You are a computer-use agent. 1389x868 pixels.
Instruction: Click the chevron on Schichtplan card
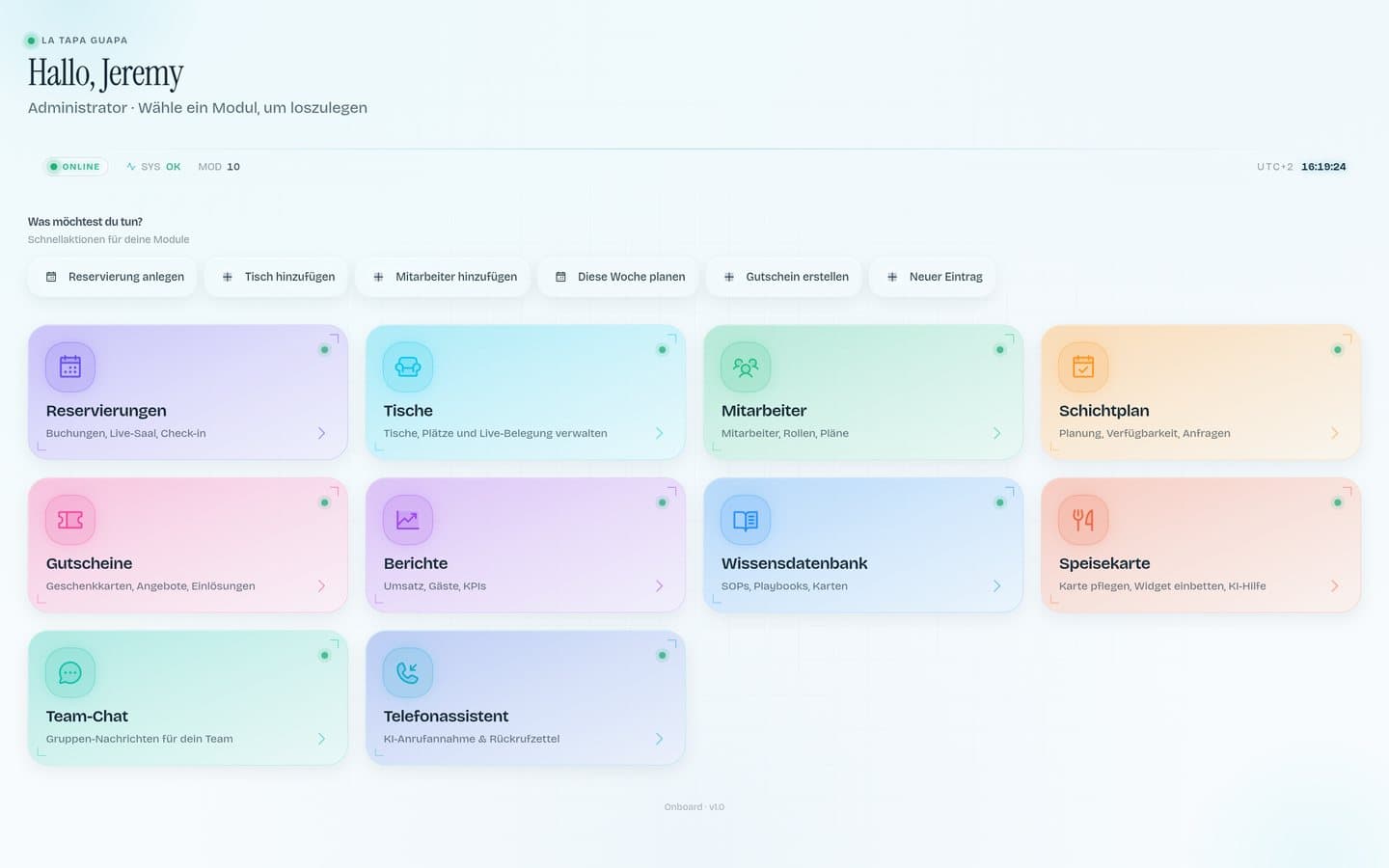coord(1334,433)
